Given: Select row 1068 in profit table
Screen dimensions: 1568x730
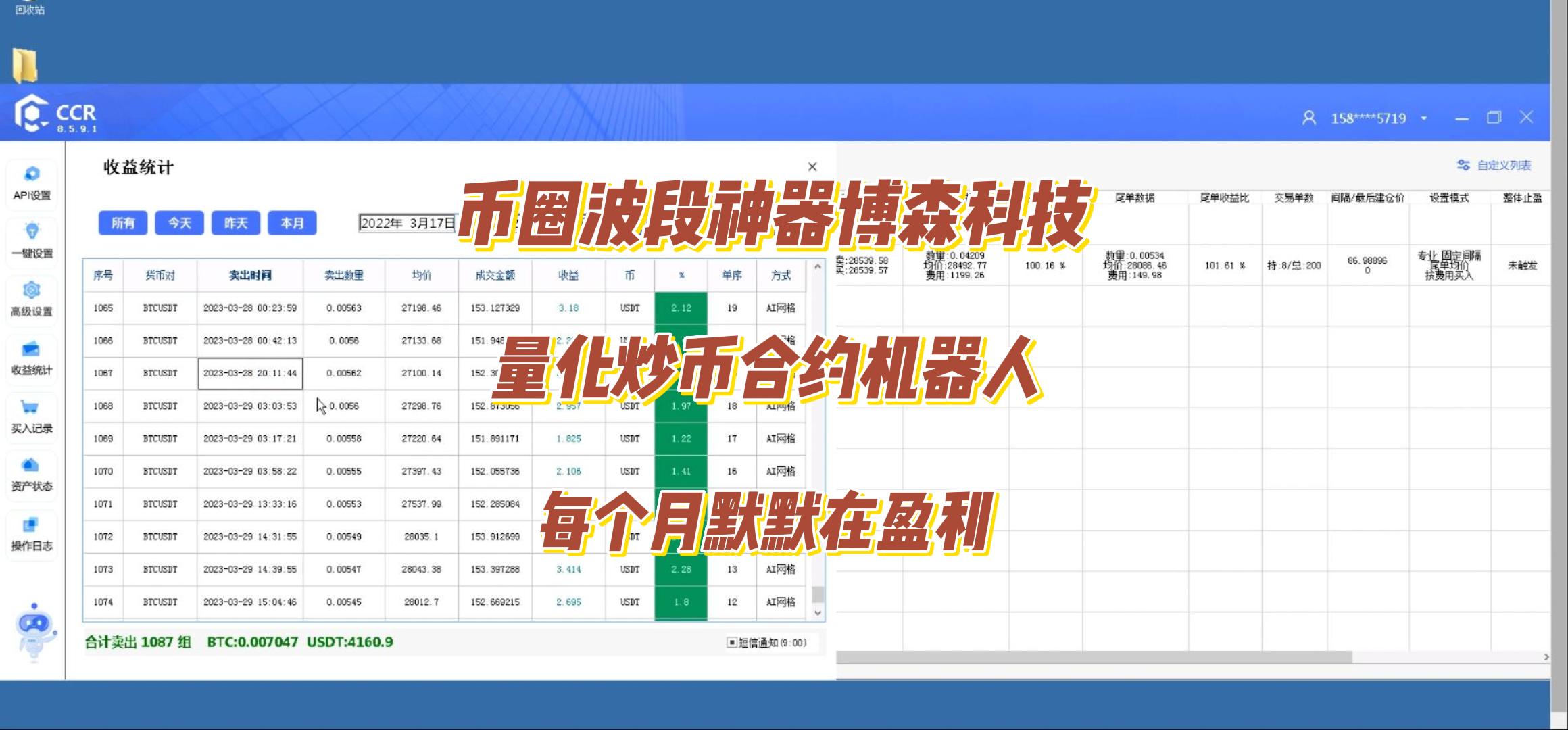Looking at the screenshot, I should click(444, 406).
